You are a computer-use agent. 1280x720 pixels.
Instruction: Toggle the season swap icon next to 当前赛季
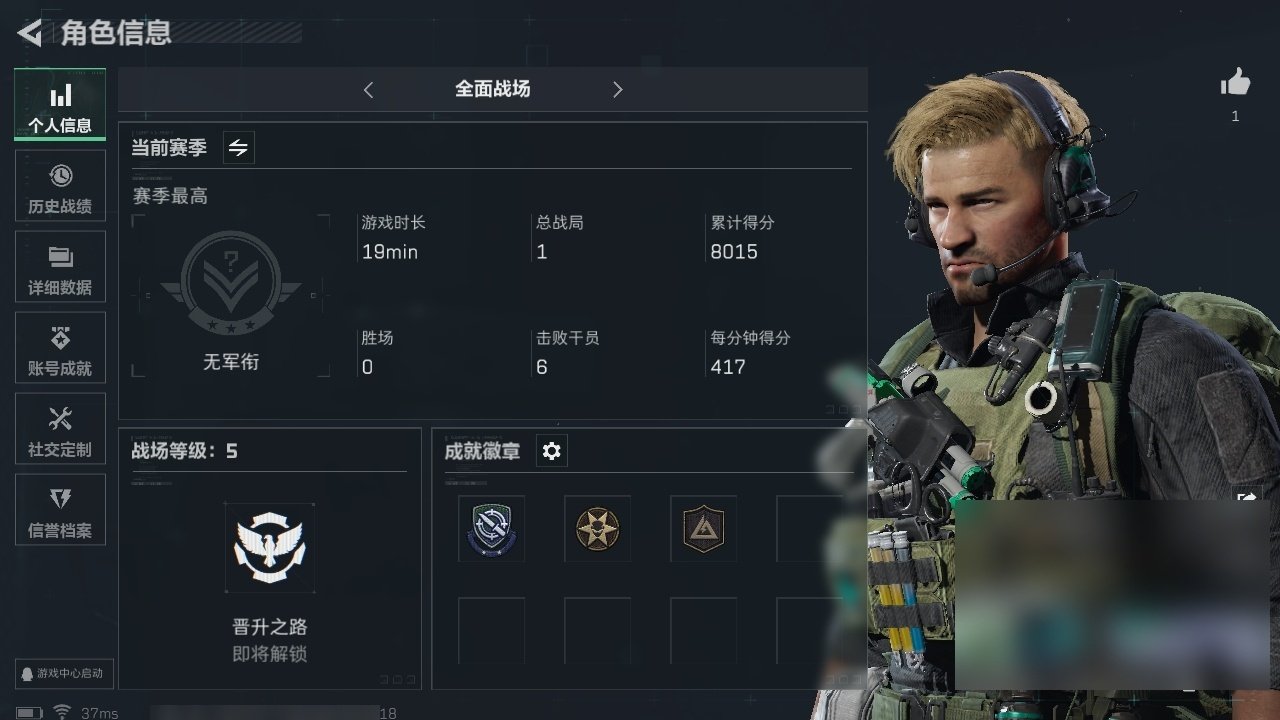pyautogui.click(x=238, y=148)
